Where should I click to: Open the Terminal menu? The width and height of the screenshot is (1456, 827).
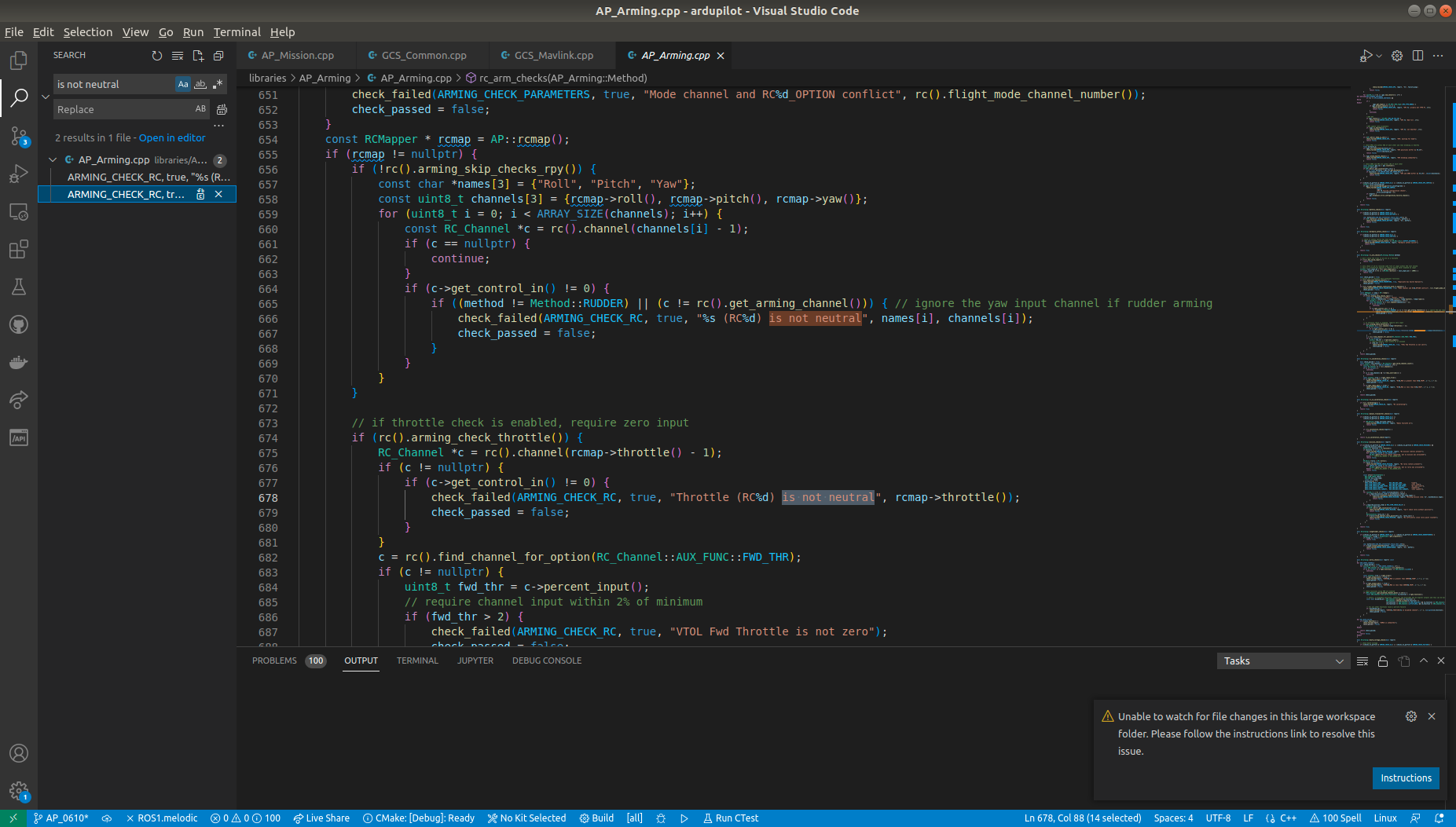[x=237, y=32]
